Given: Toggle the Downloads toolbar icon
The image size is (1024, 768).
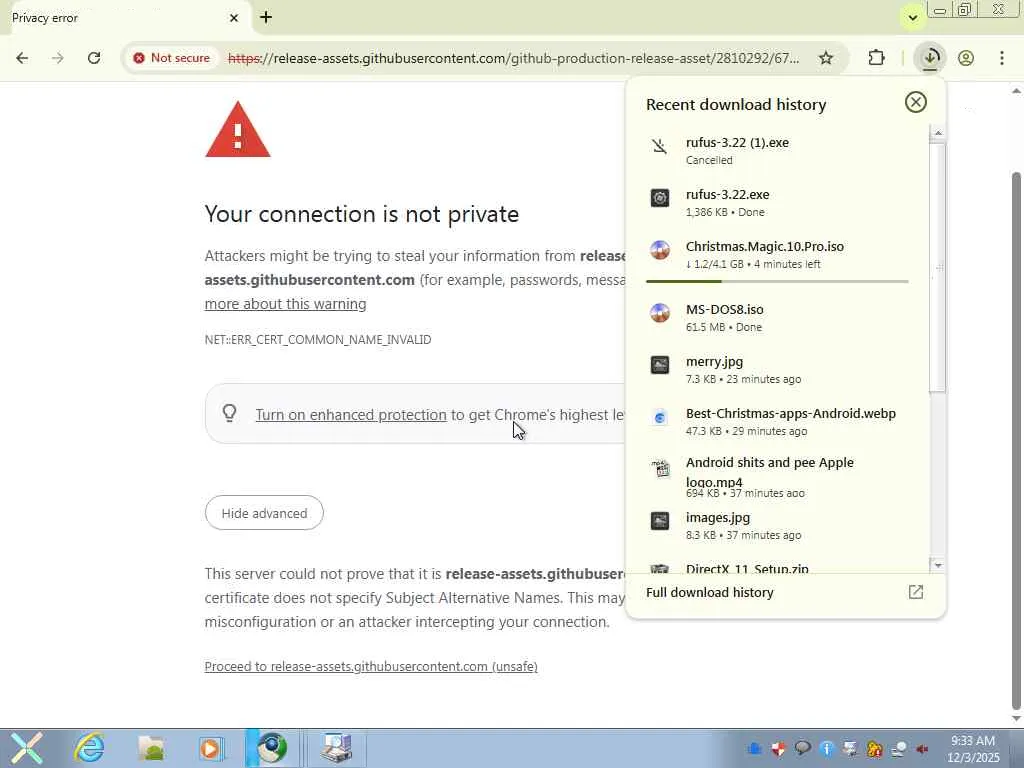Looking at the screenshot, I should (x=931, y=58).
